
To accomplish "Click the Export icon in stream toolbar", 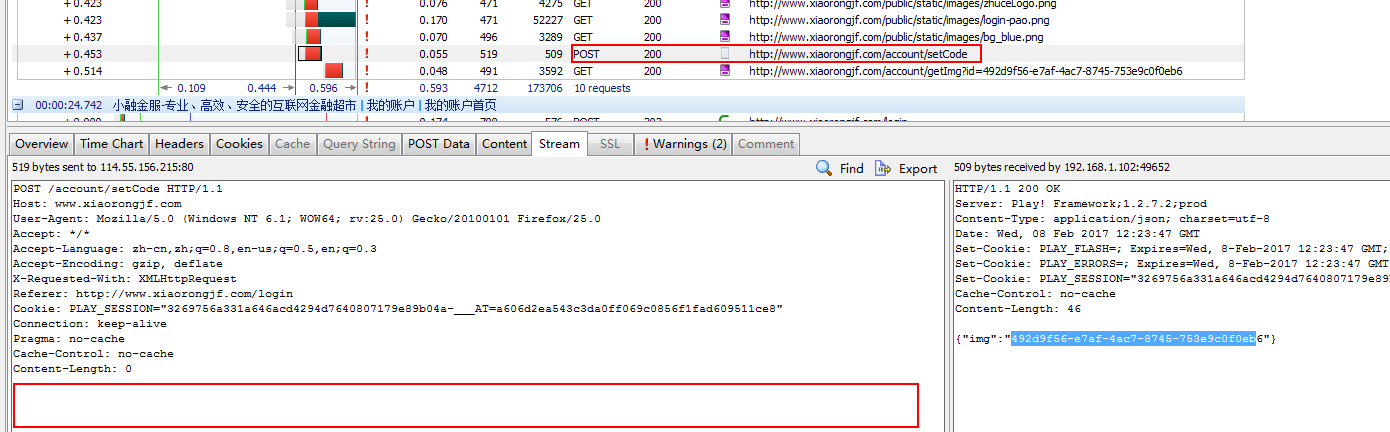I will (x=882, y=168).
